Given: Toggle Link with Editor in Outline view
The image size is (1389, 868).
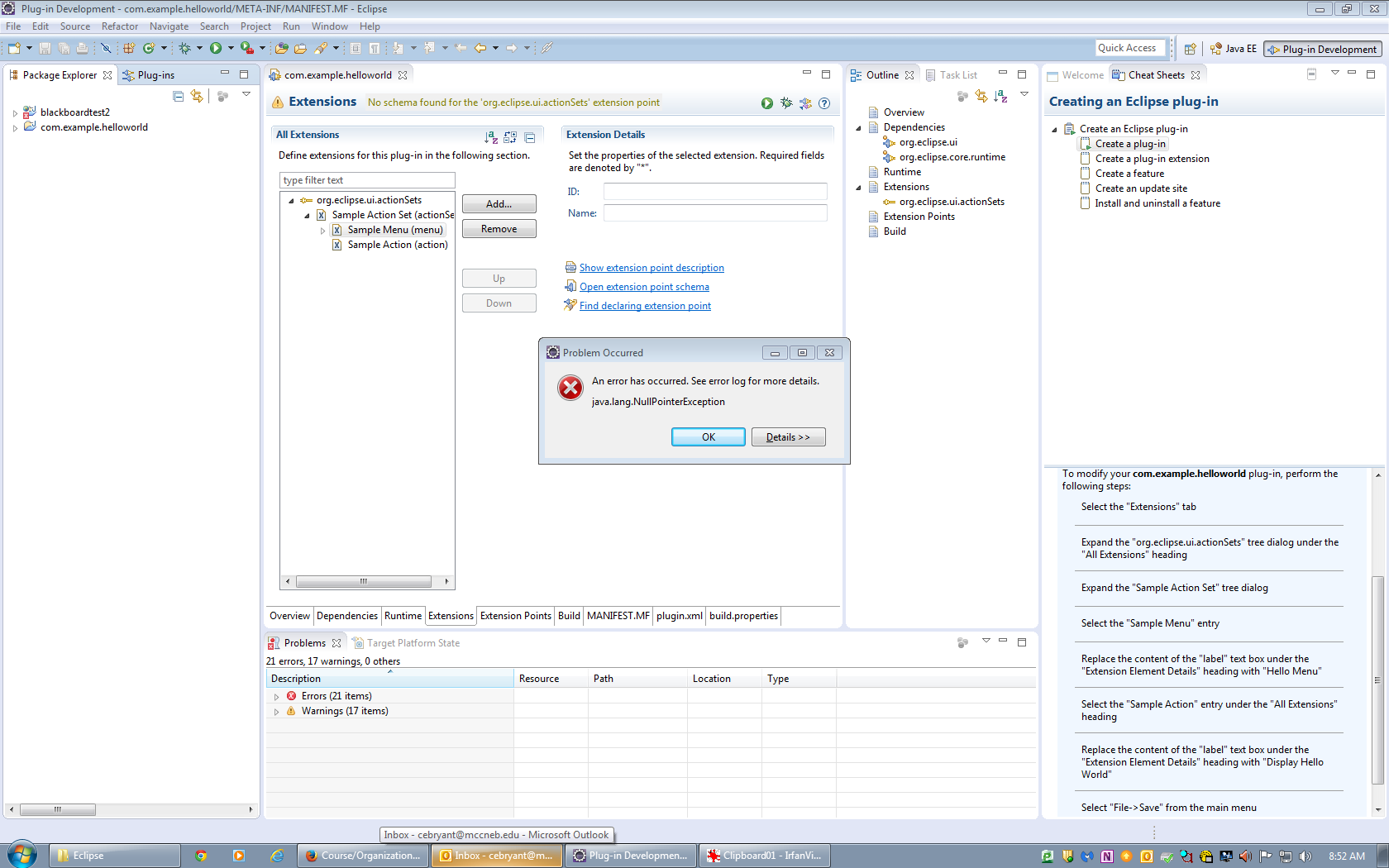Looking at the screenshot, I should coord(981,96).
